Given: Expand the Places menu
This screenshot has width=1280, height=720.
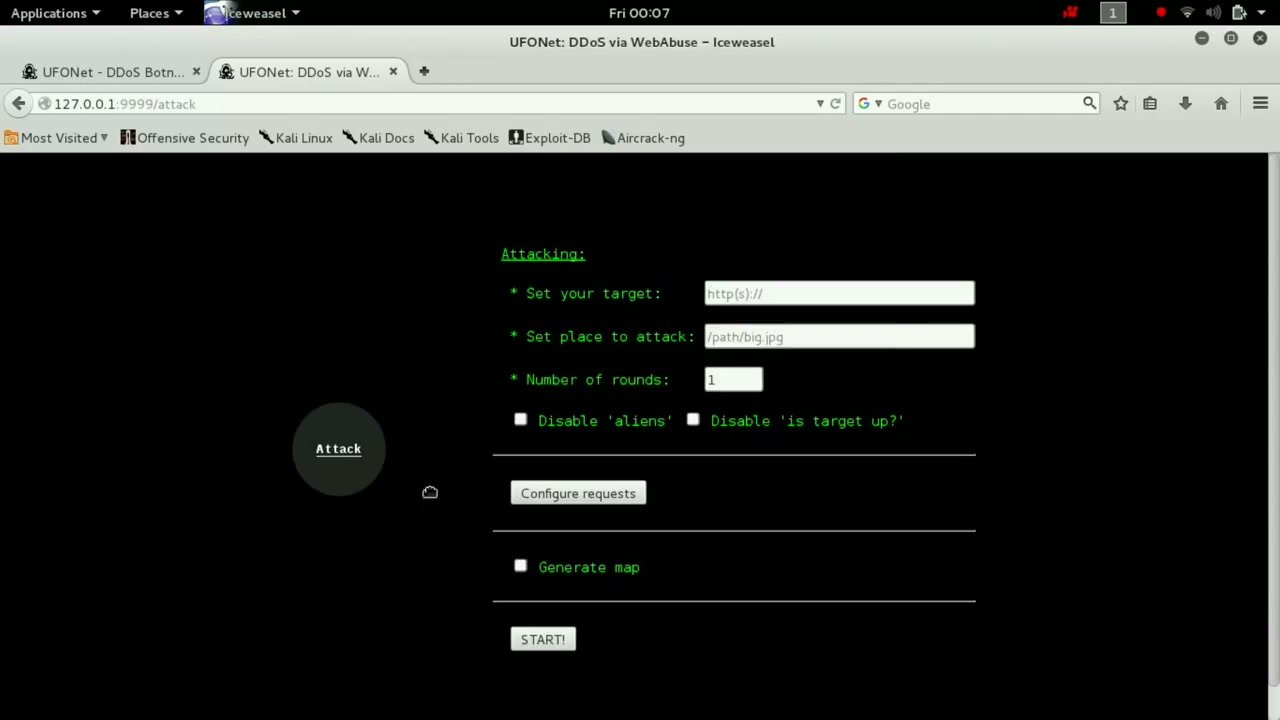Looking at the screenshot, I should [156, 13].
